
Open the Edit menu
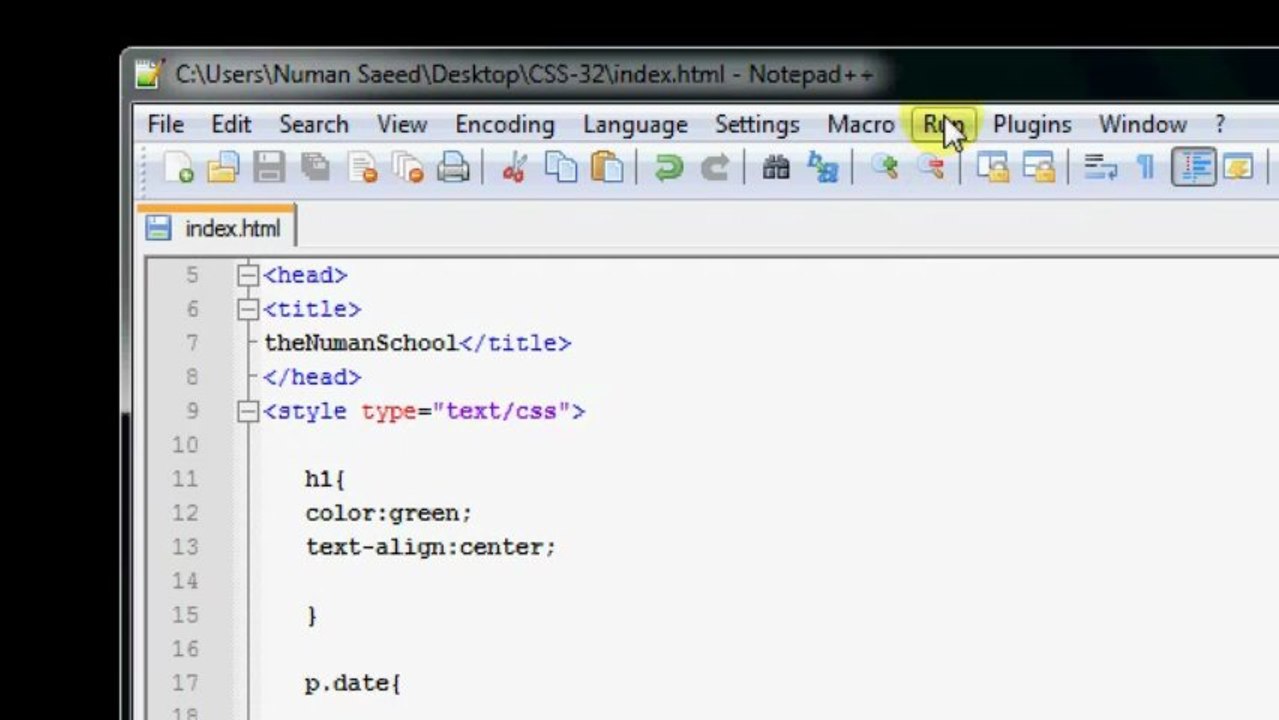coord(231,124)
